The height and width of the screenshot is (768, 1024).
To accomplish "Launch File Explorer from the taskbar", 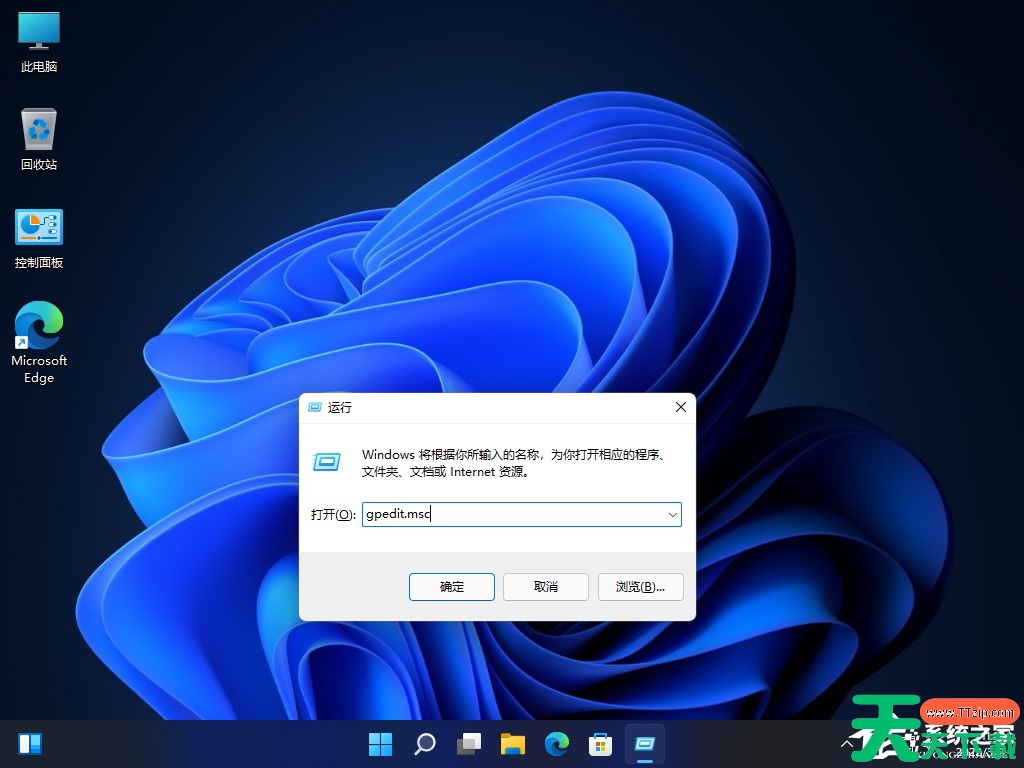I will click(x=513, y=743).
